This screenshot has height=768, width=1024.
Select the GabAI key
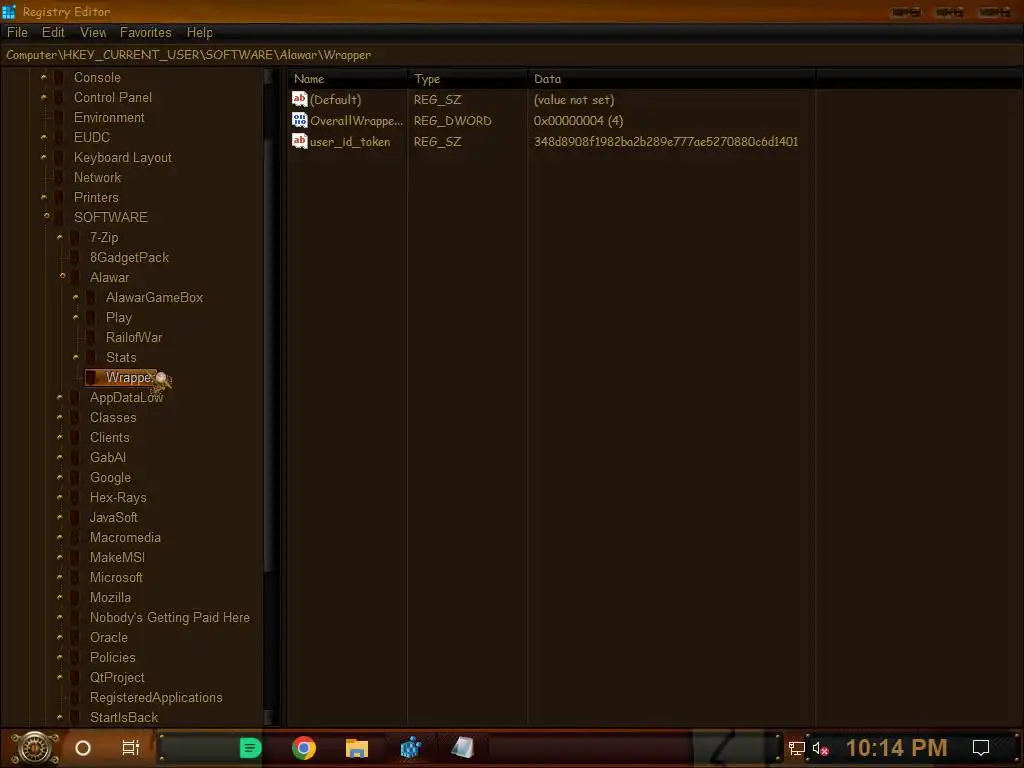108,458
